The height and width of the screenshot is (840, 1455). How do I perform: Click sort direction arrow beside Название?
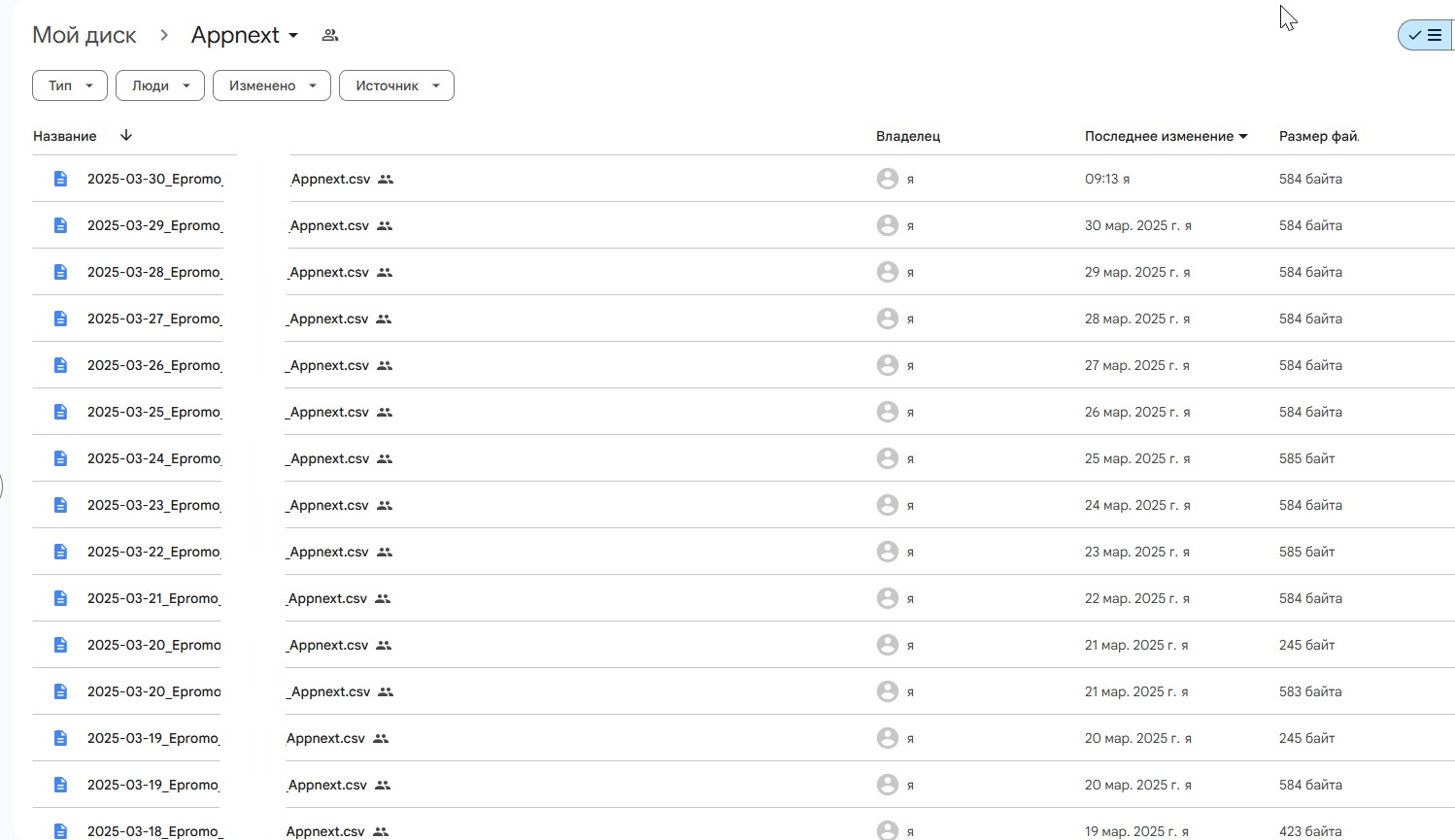coord(126,136)
